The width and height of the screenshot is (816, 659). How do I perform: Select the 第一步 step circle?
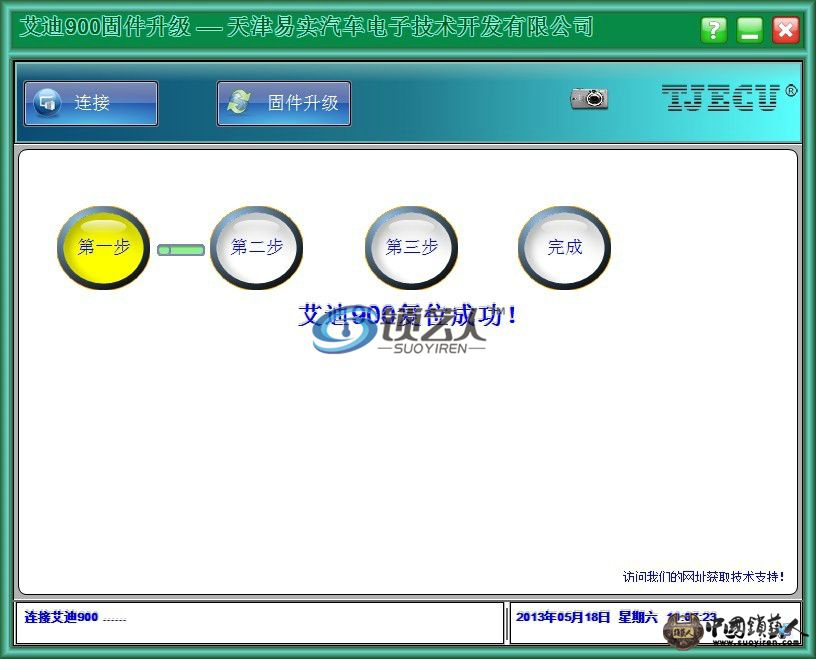104,248
